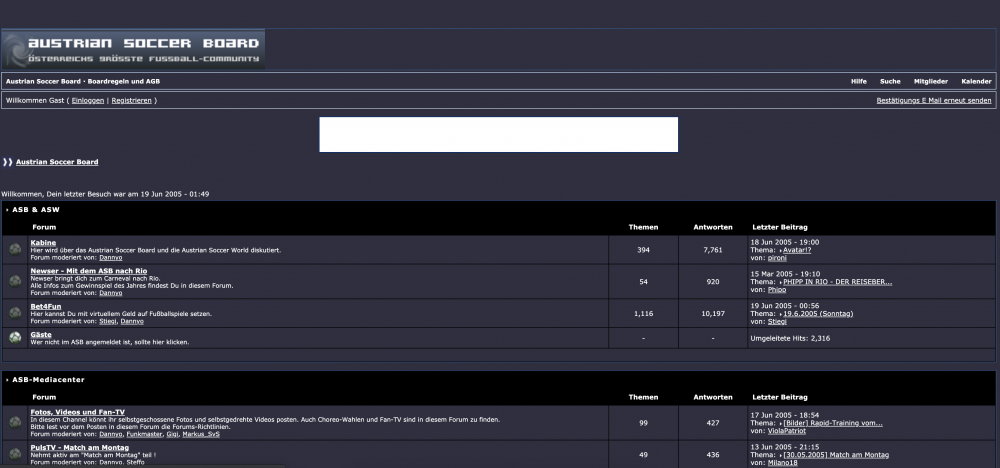1000x468 pixels.
Task: Click the Newser forum status icon
Action: coord(15,281)
